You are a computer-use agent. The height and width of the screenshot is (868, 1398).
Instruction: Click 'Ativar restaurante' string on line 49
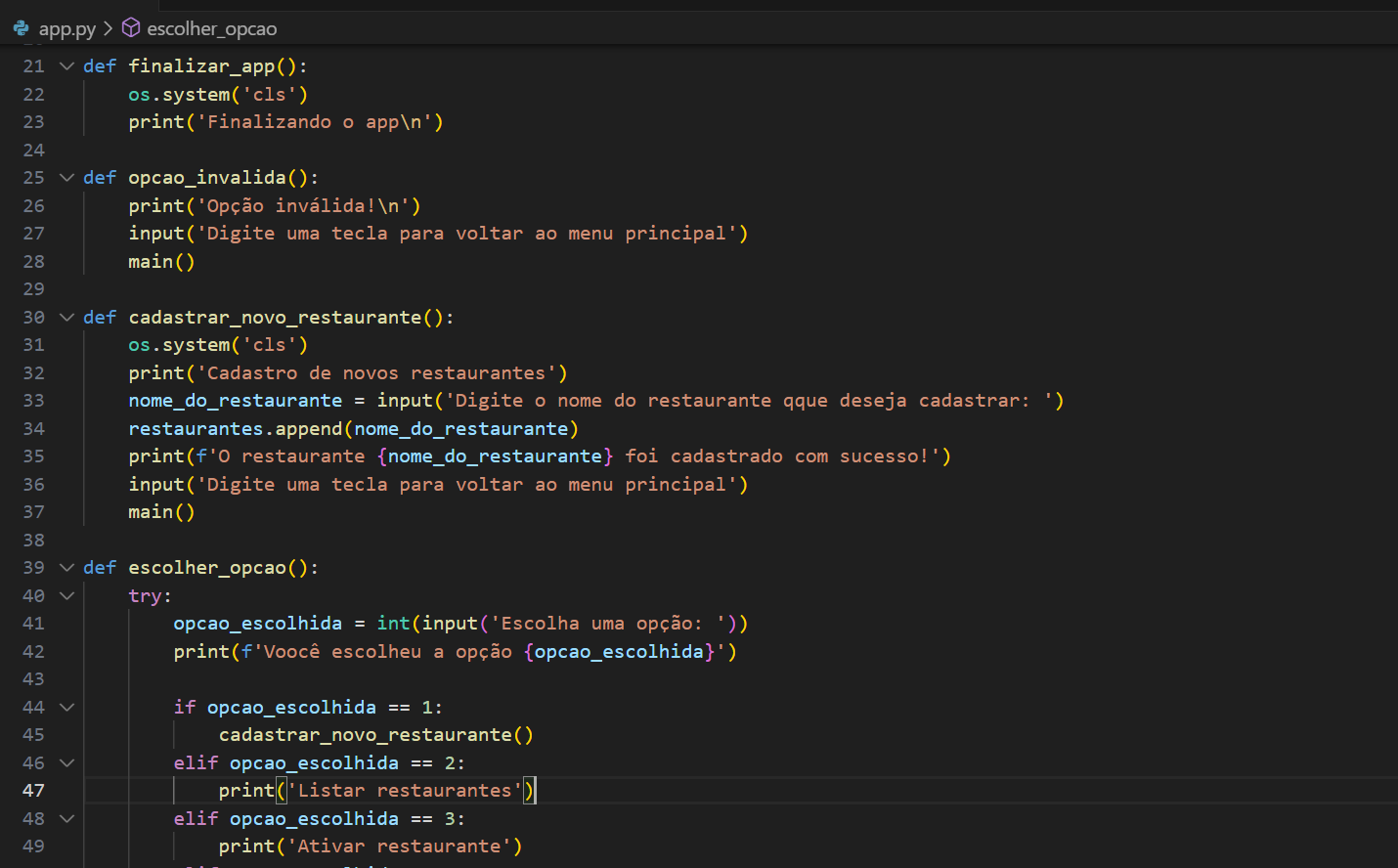[x=399, y=846]
